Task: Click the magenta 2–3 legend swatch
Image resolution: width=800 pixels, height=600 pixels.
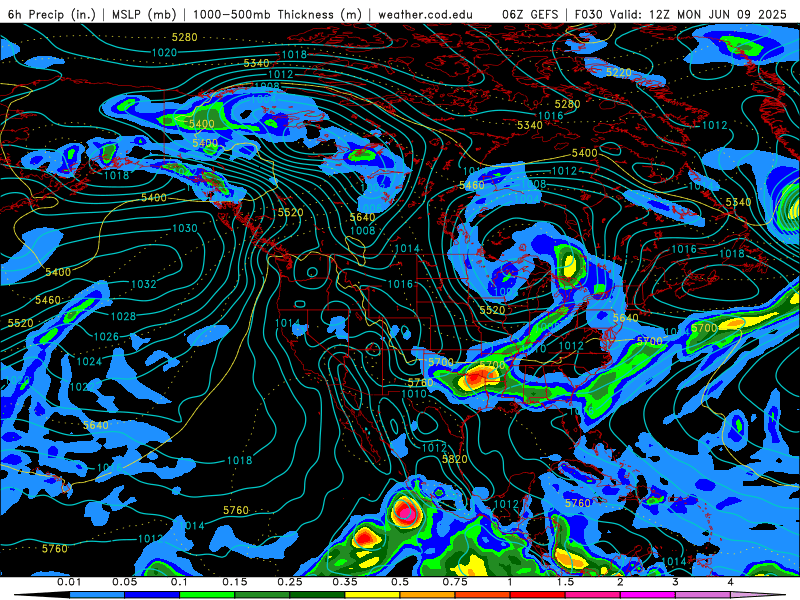Action: [648, 595]
